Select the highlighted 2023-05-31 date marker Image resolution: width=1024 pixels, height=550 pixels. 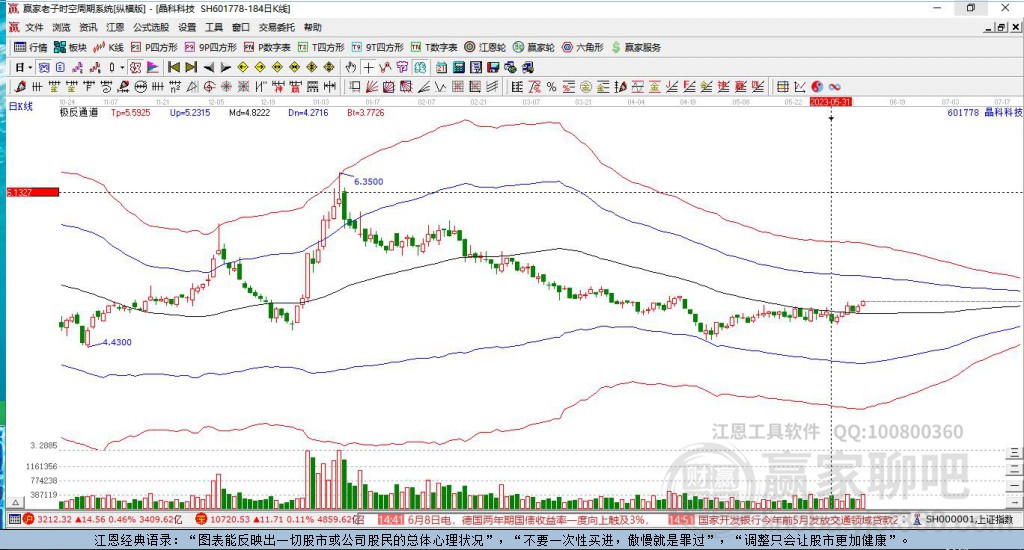pyautogui.click(x=831, y=102)
